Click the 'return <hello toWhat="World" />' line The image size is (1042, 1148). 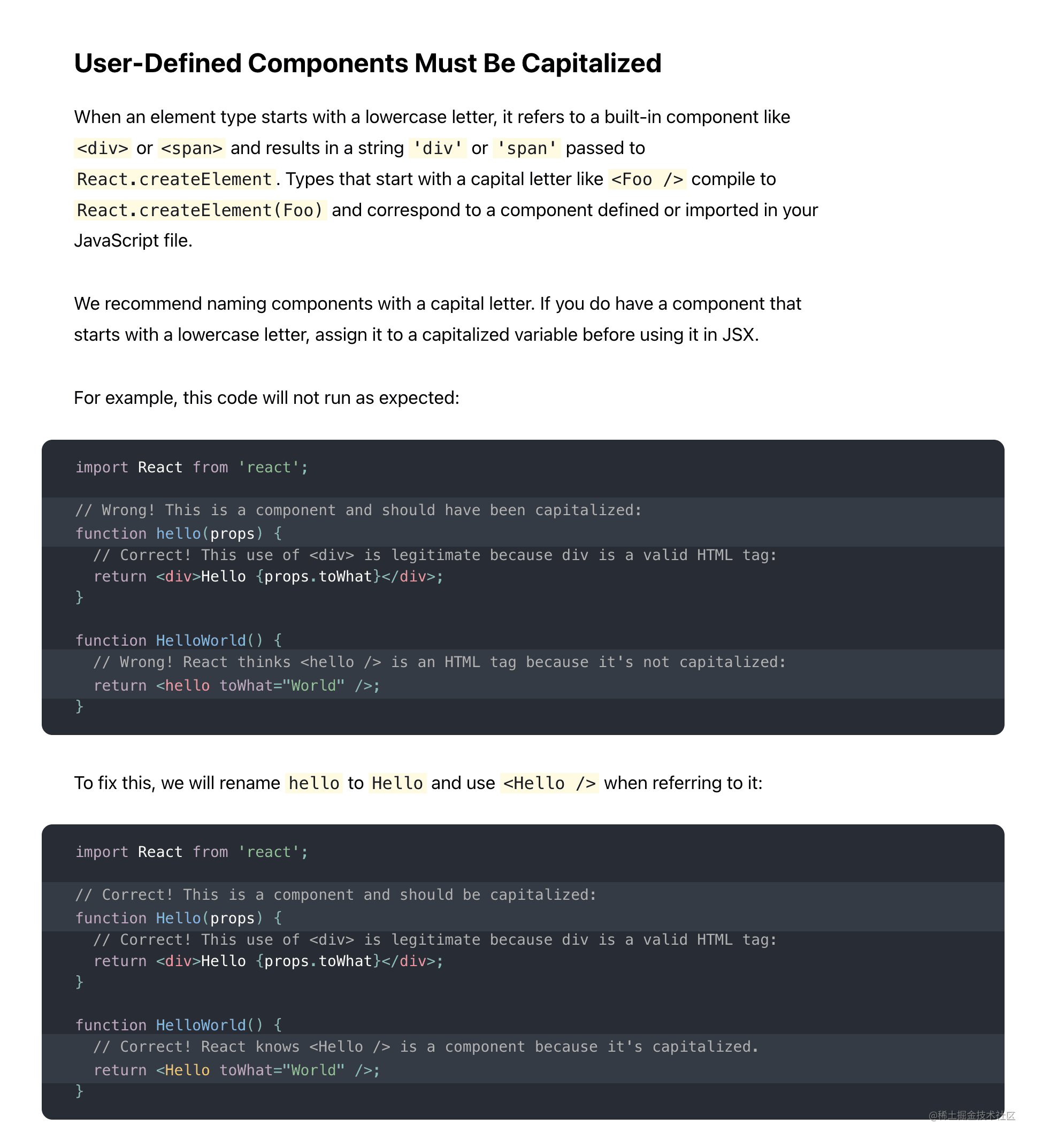pos(237,686)
